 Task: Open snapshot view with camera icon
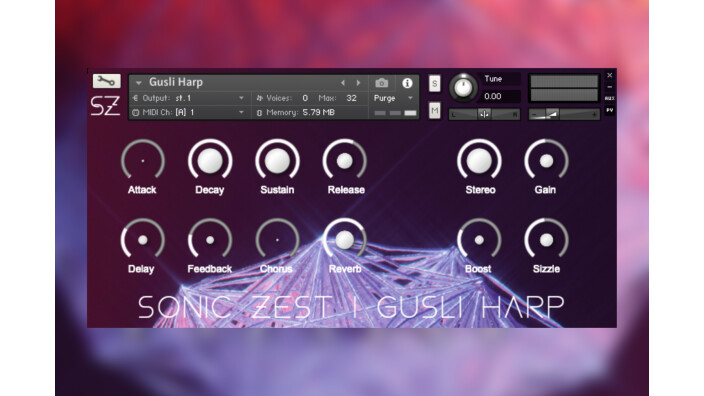pyautogui.click(x=382, y=83)
